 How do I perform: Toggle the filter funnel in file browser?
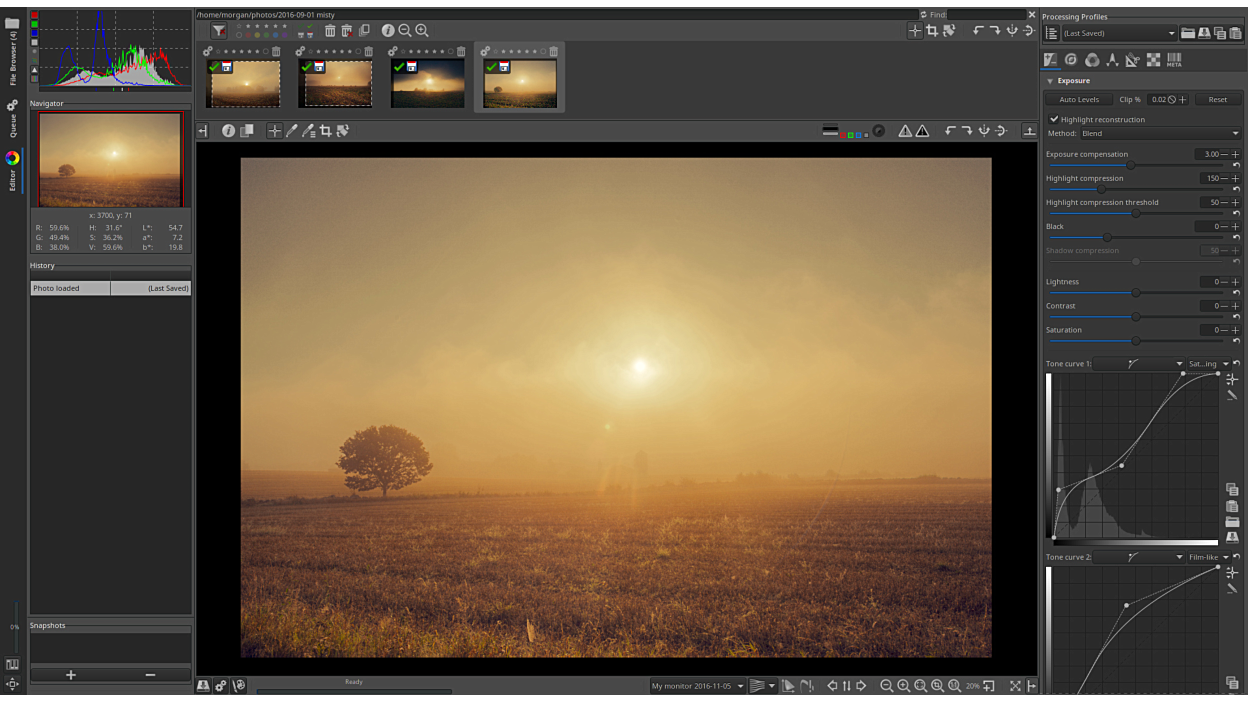tap(218, 31)
